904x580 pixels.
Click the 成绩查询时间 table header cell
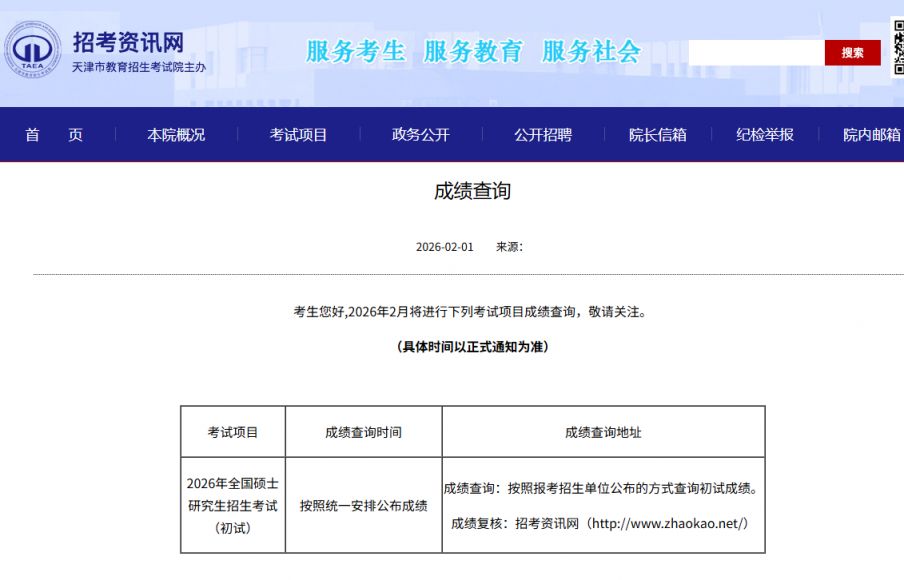point(364,432)
